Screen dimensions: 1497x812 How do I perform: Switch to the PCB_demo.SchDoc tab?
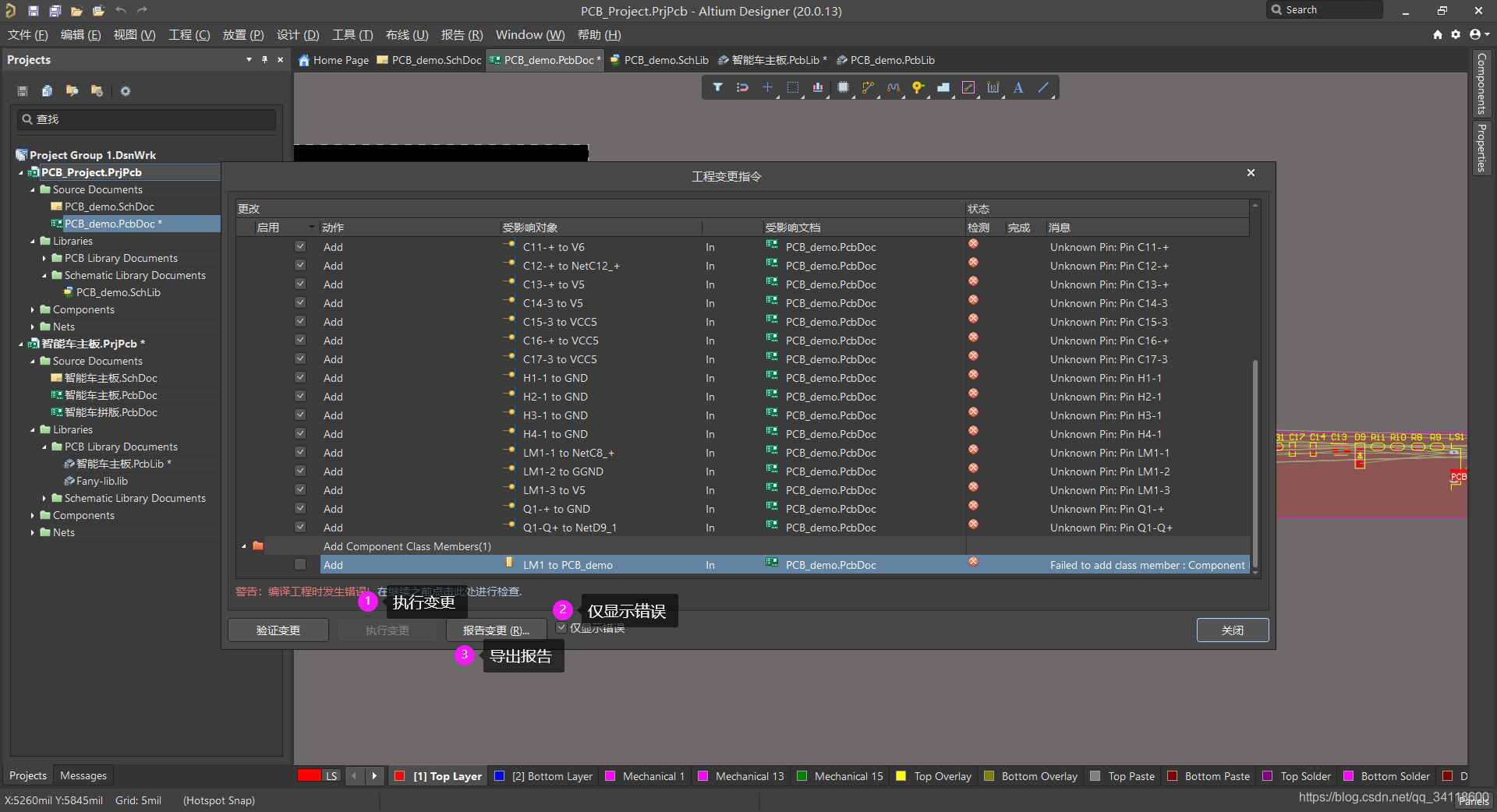click(x=429, y=60)
